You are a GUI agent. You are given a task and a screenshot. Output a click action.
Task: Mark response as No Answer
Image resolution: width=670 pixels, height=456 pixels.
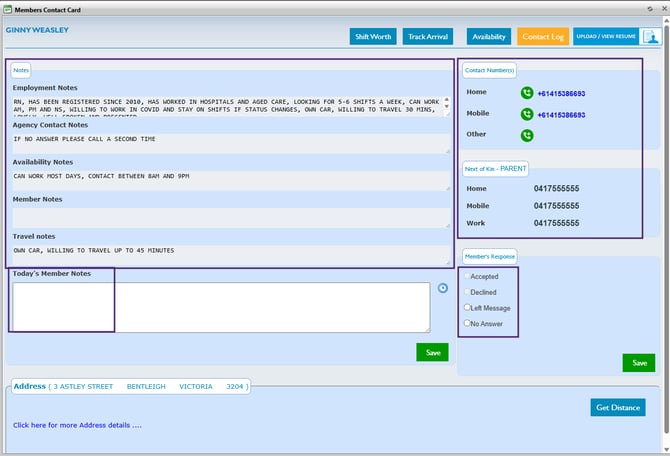[466, 323]
